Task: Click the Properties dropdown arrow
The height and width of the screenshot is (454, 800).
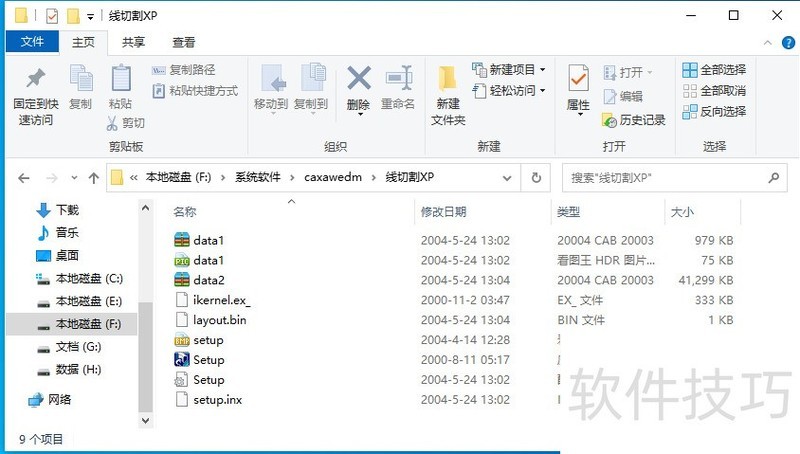Action: [x=580, y=115]
